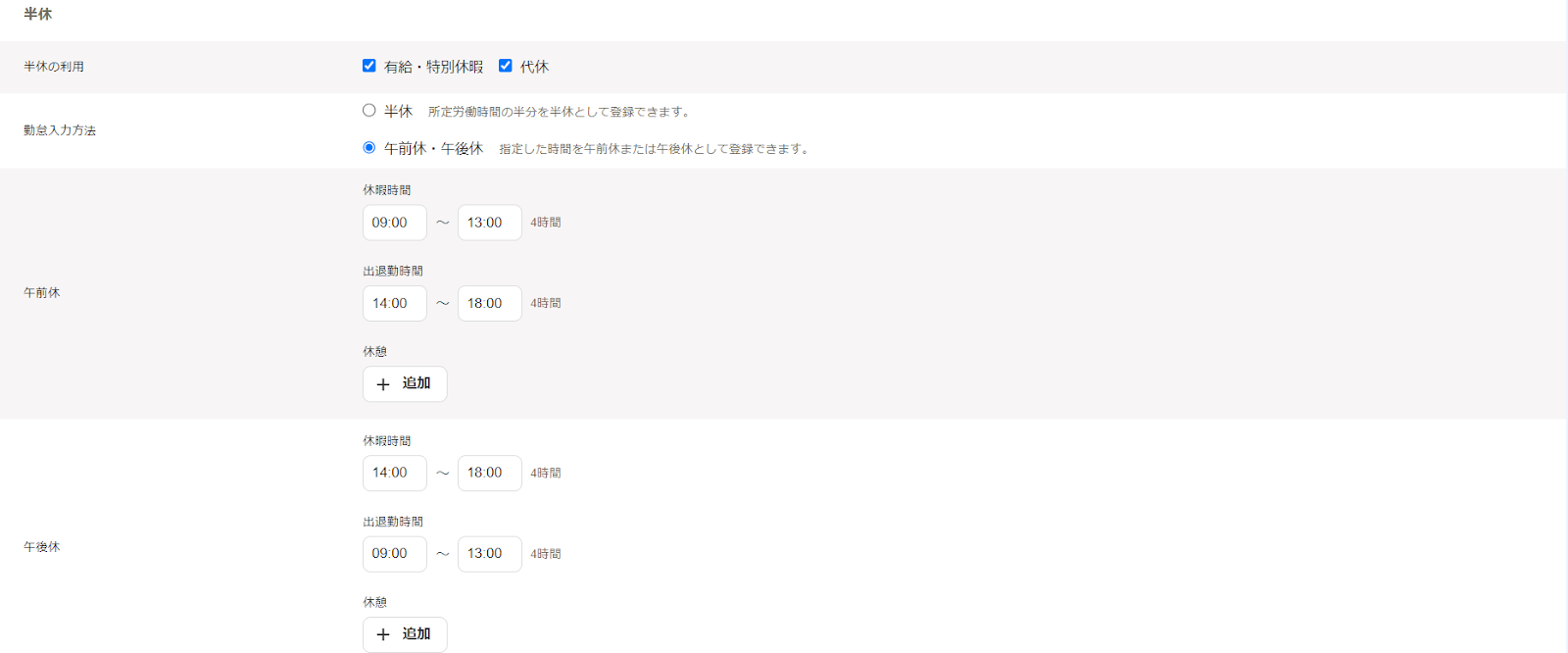Click the 午後休 出退勤時間 label
Viewport: 1568px width, 653px height.
click(x=393, y=522)
